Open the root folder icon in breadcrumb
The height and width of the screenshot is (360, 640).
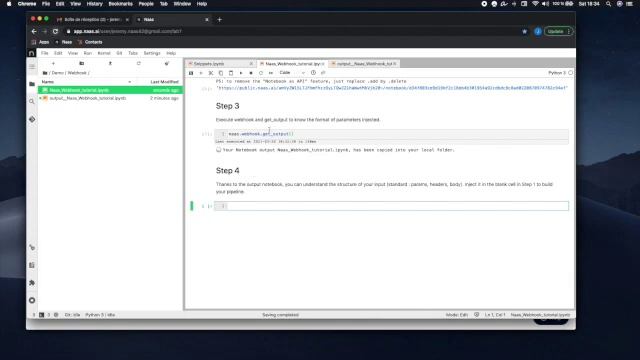pos(45,73)
